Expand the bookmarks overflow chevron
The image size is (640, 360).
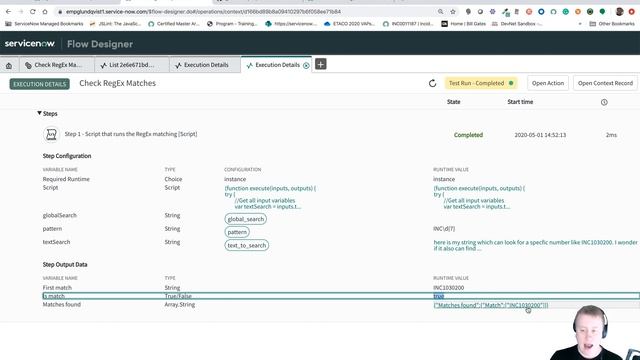[x=580, y=24]
